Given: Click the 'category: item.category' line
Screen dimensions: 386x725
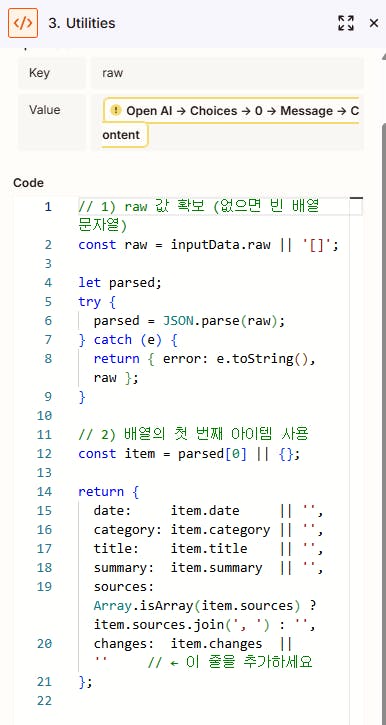Looking at the screenshot, I should pyautogui.click(x=208, y=529).
